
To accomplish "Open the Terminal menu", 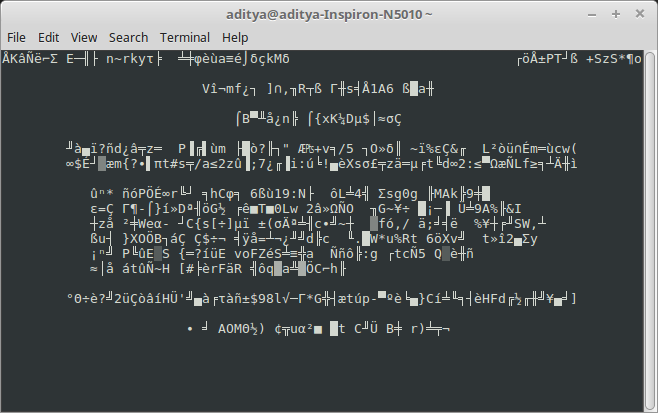I will click(x=185, y=37).
